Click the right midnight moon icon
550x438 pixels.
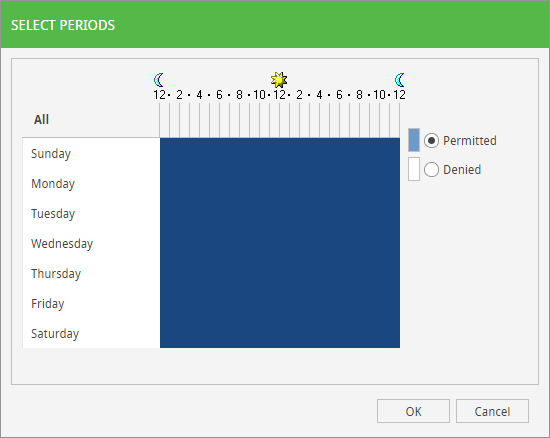click(400, 80)
